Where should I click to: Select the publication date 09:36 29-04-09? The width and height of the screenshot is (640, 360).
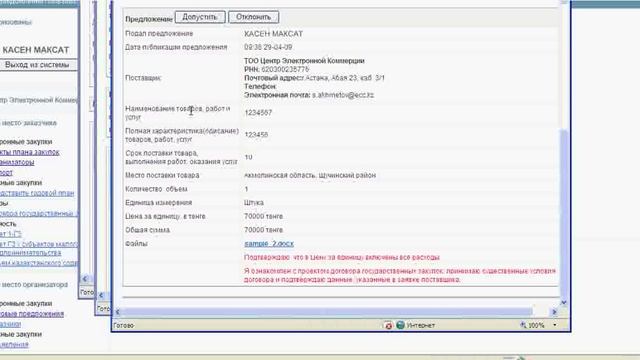[268, 47]
